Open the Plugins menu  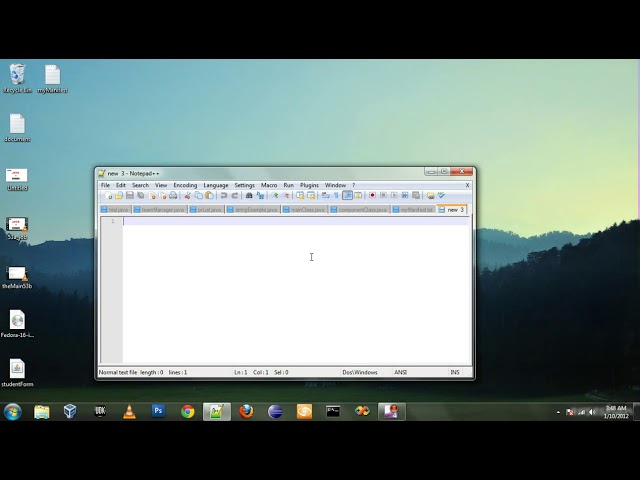[309, 185]
